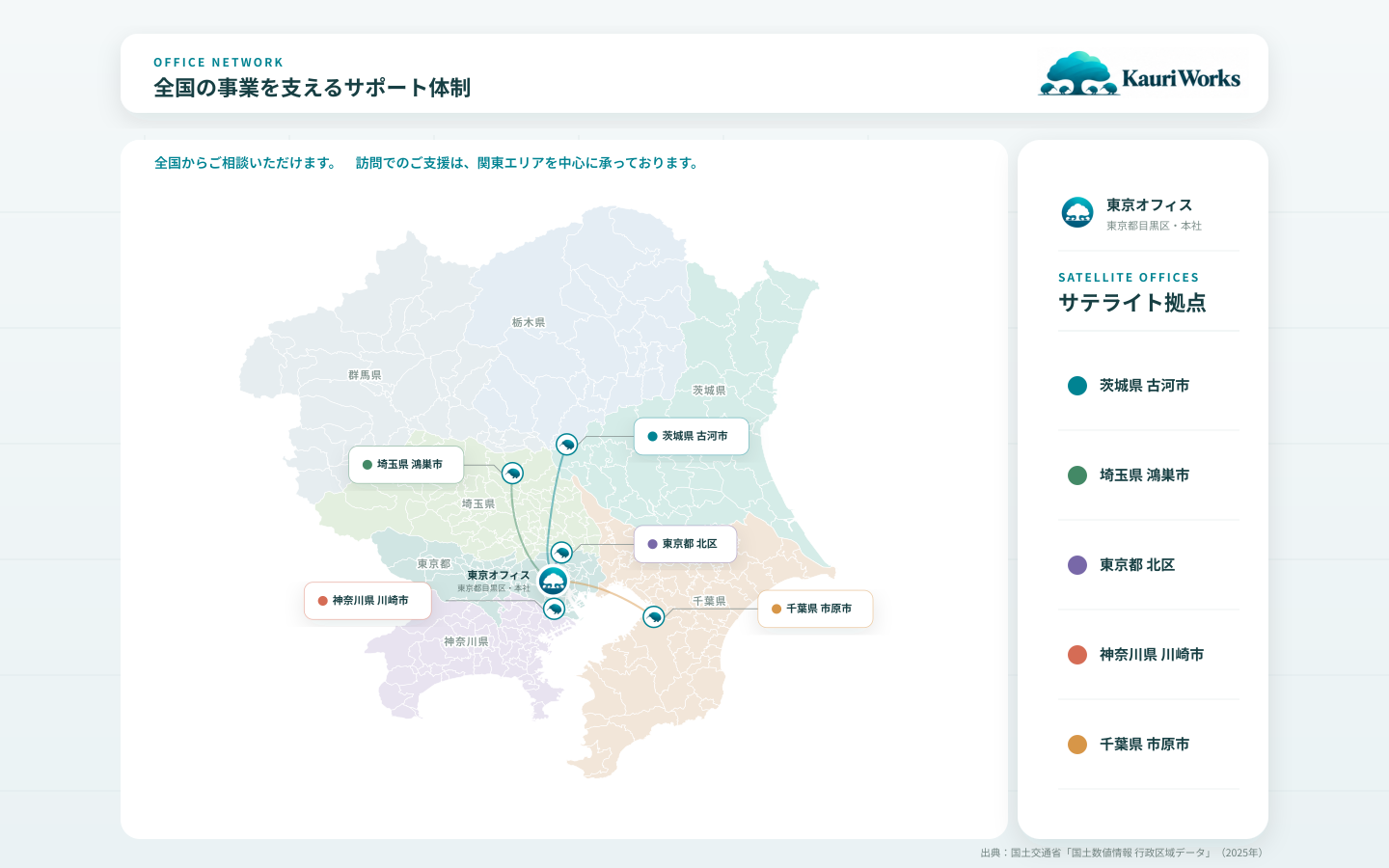
Task: Open the 東京都 北区 map callout
Action: pyautogui.click(x=685, y=544)
